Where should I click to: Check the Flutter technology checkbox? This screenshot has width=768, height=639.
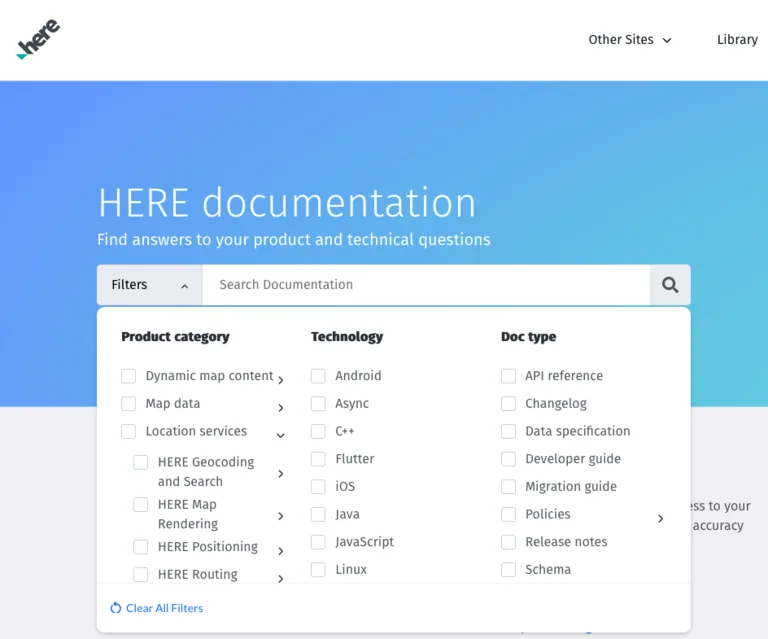(x=318, y=459)
